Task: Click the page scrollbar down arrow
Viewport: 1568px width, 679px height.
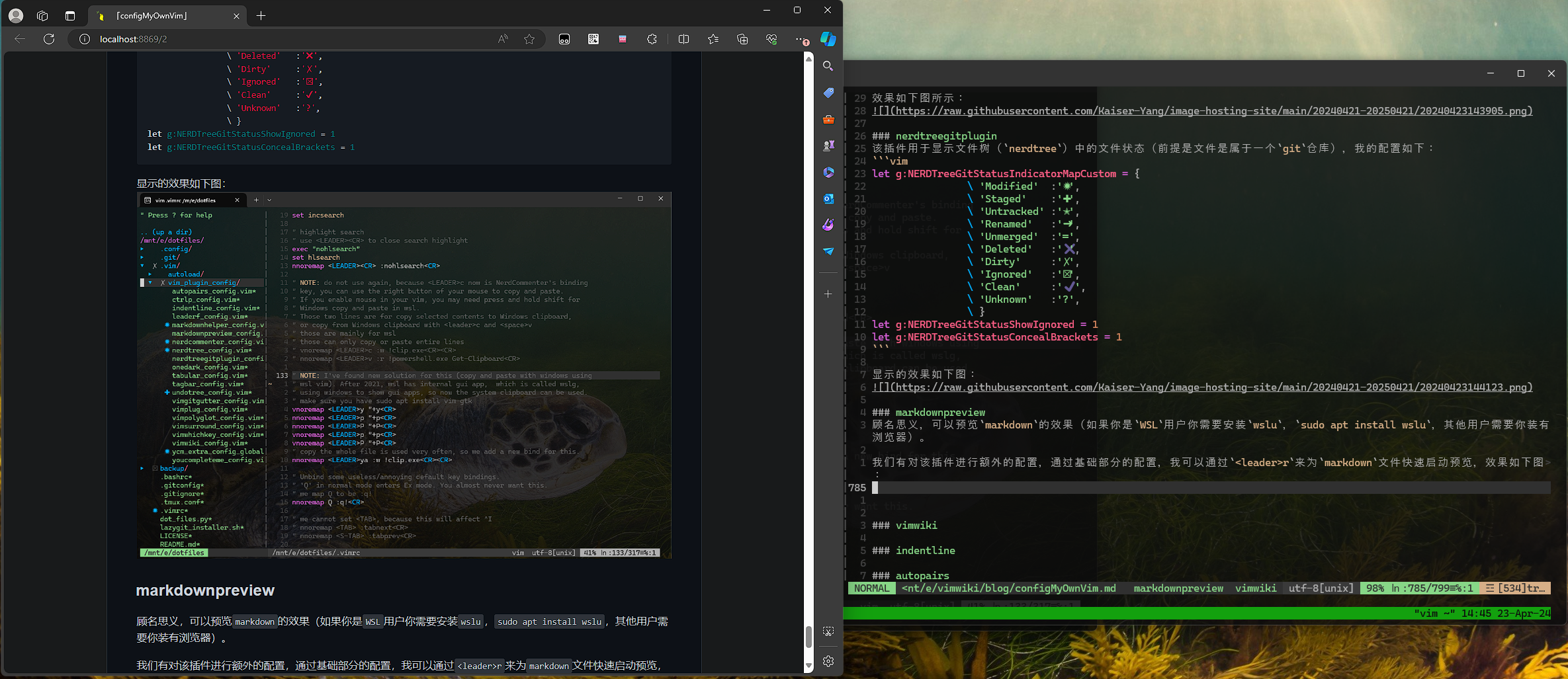Action: coord(808,666)
